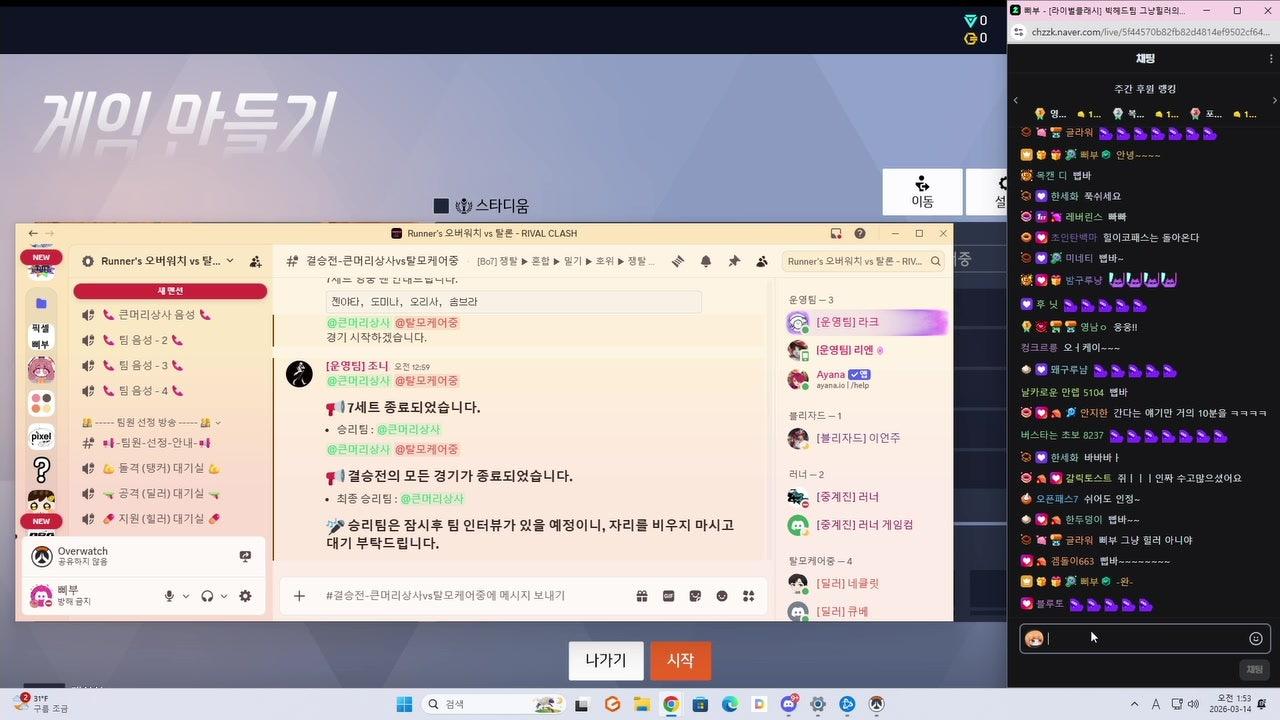Open the gift picker in Discord message bar
Screen dimensions: 1280x720
pos(641,595)
